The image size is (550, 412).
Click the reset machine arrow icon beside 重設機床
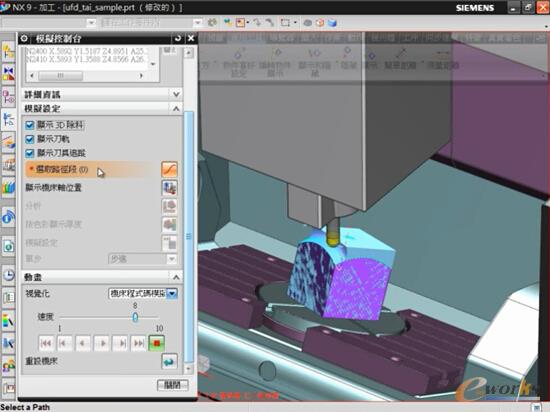(x=169, y=361)
